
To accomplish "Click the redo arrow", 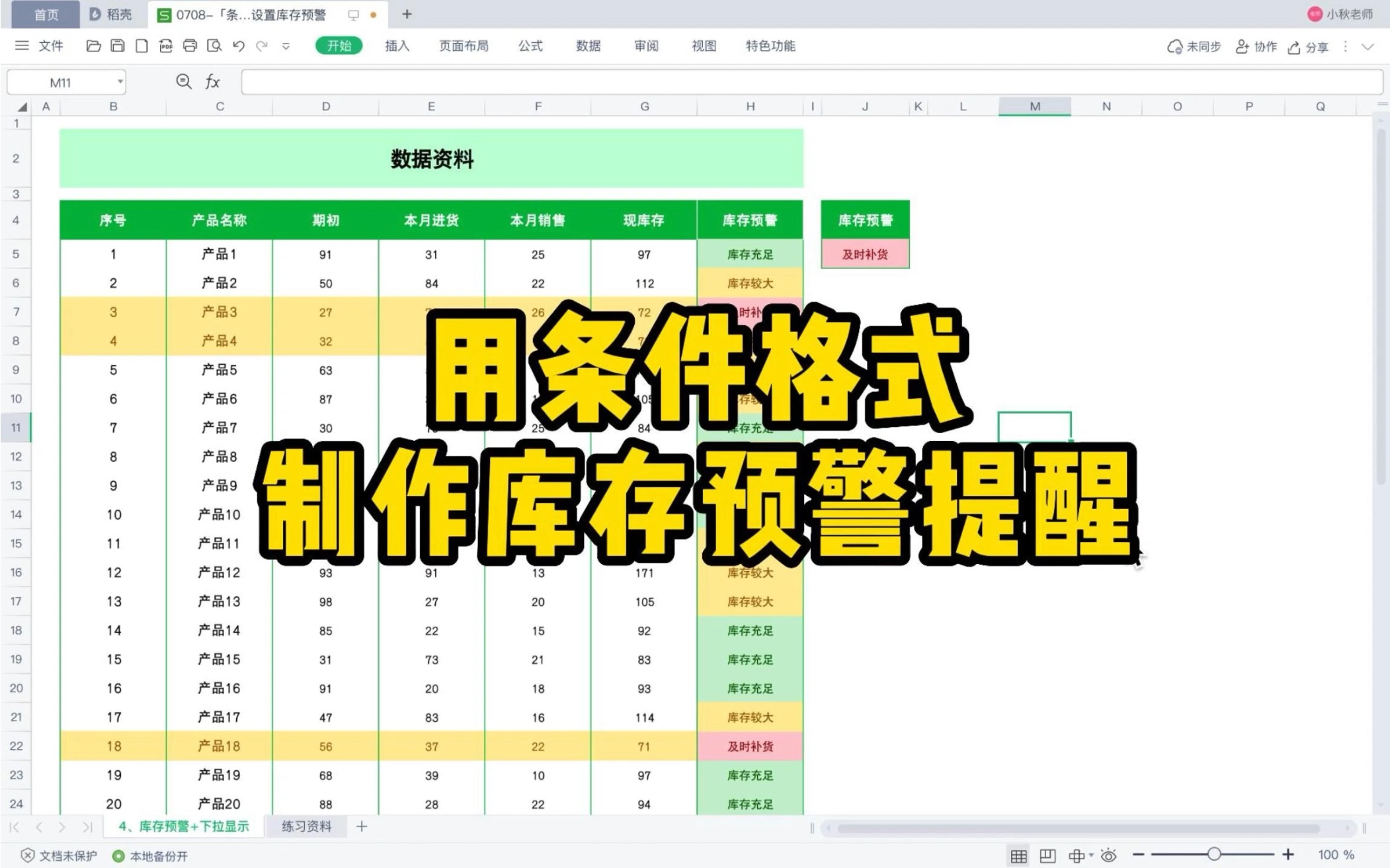I will [263, 46].
